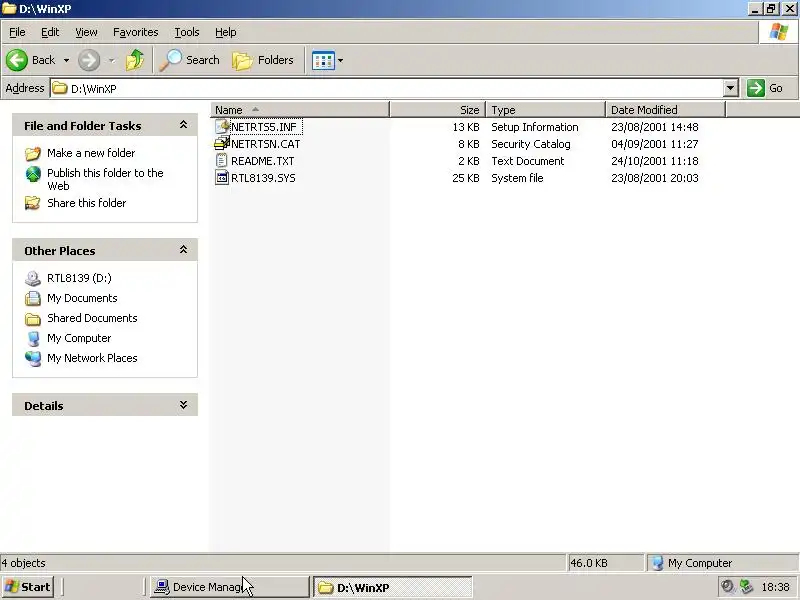
Task: Switch to Device Manager taskbar button
Action: 230,587
